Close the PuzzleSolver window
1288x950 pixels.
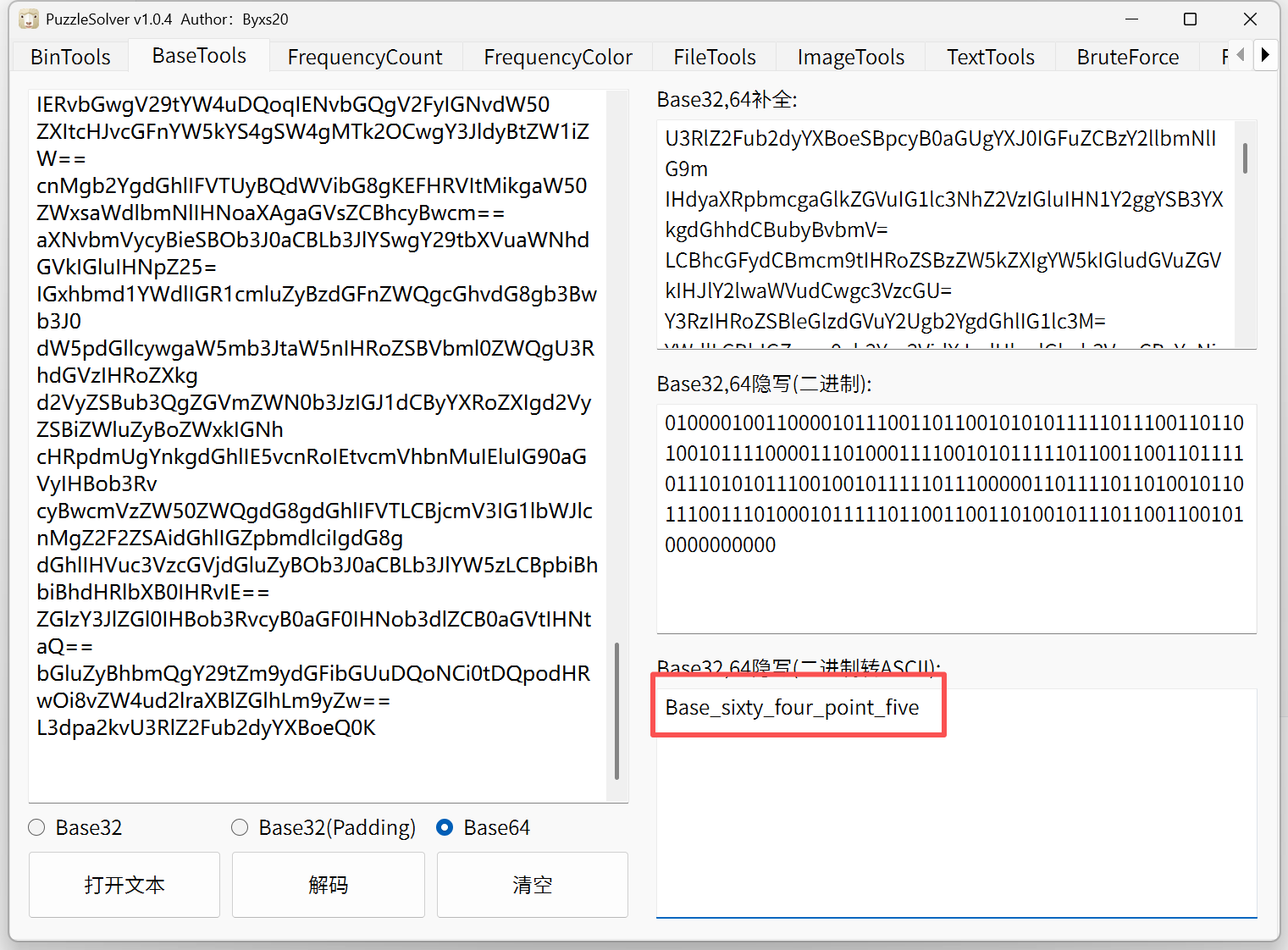[1249, 19]
